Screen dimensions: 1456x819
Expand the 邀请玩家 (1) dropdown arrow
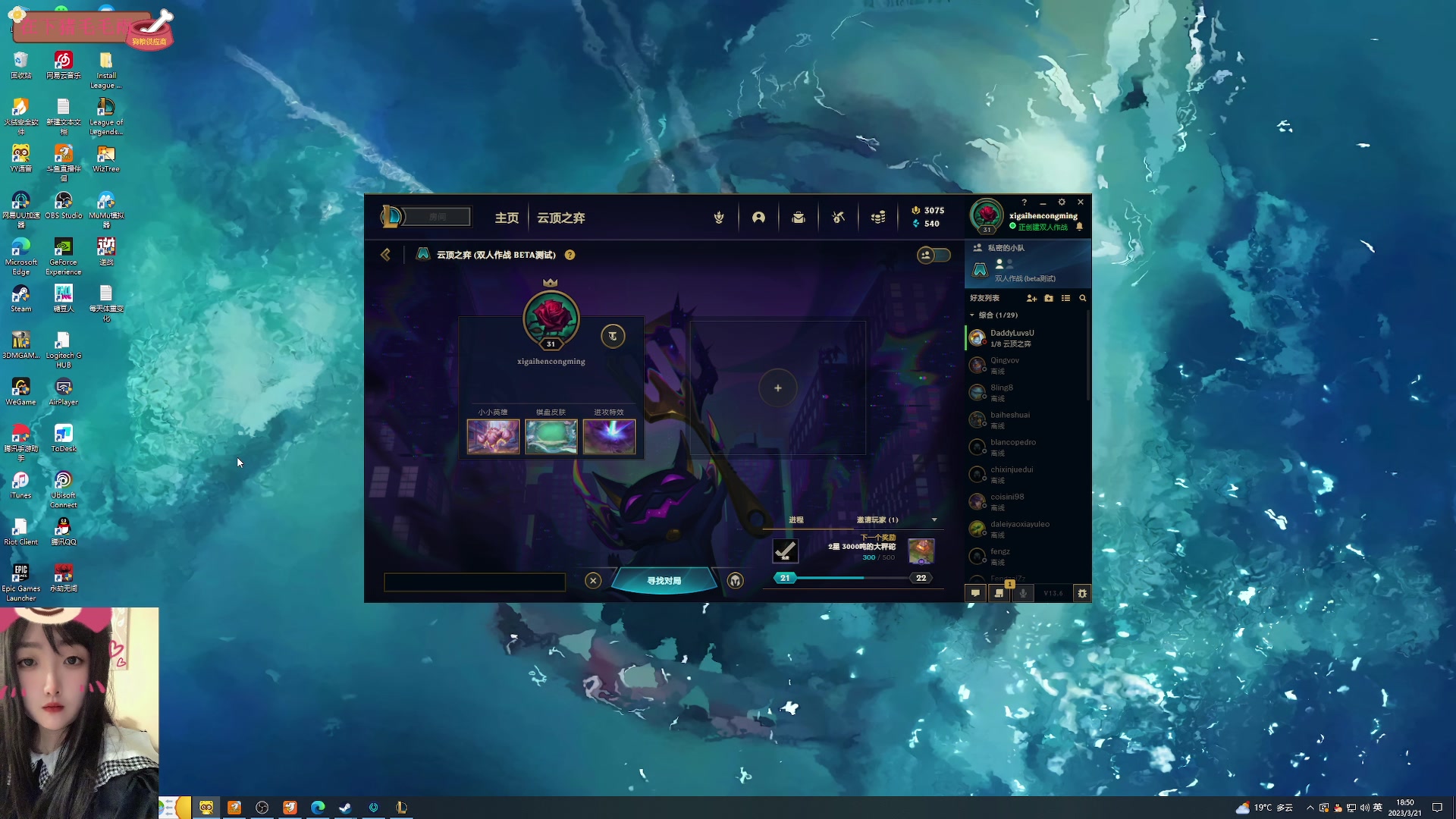click(934, 520)
